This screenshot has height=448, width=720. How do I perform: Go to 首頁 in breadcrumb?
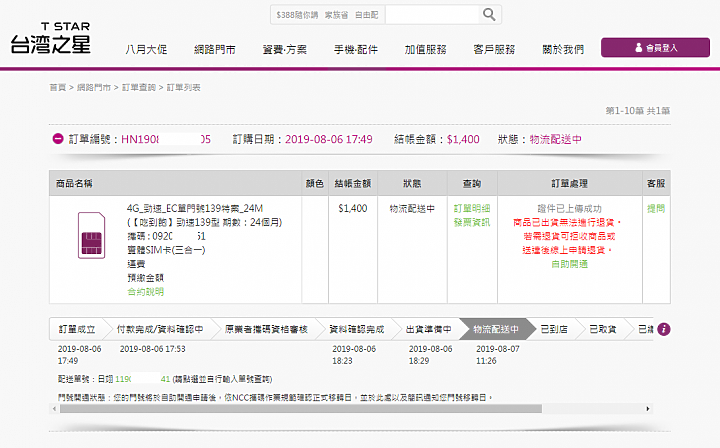58,87
